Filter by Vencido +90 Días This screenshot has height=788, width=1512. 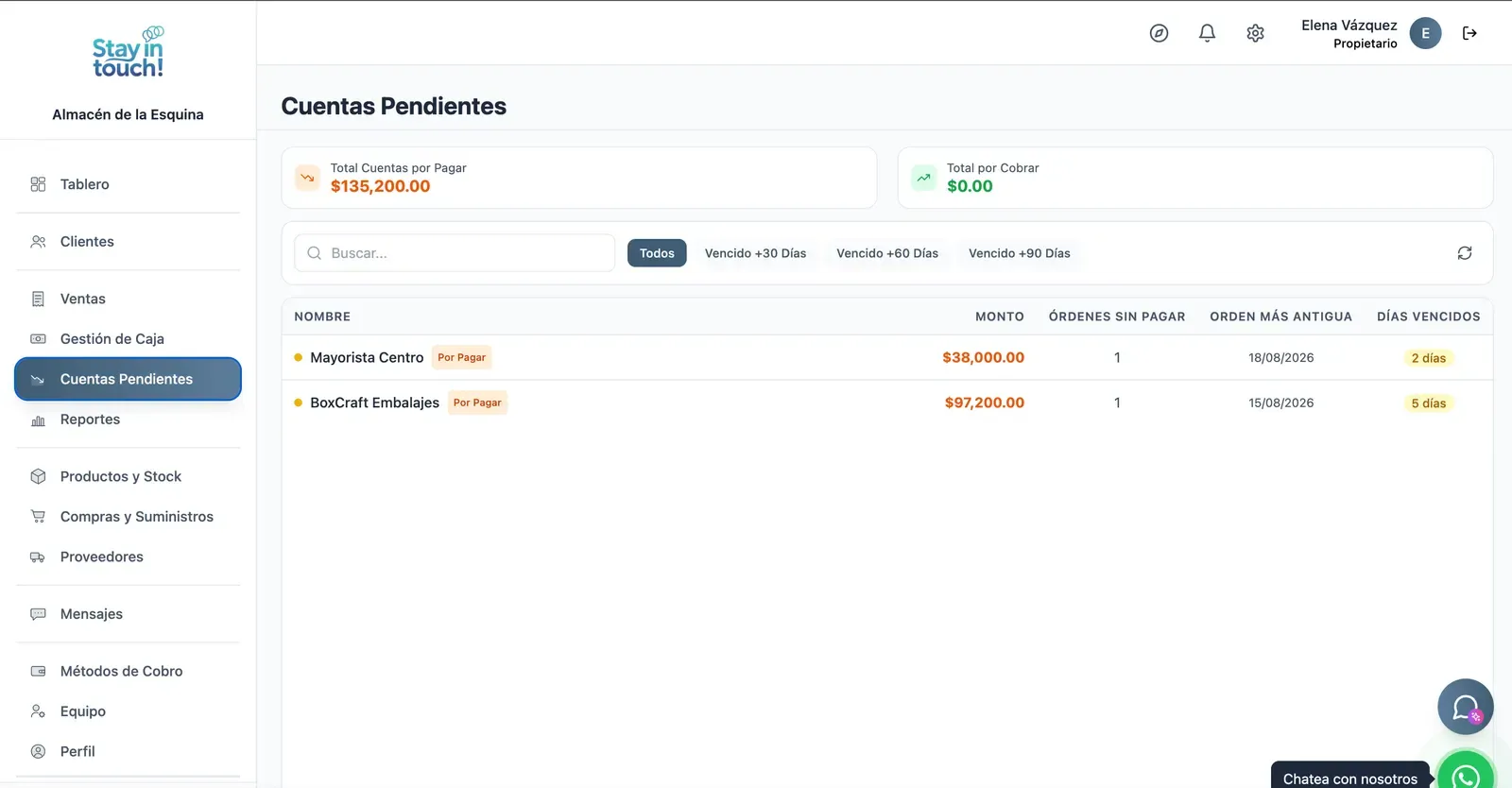pos(1020,253)
